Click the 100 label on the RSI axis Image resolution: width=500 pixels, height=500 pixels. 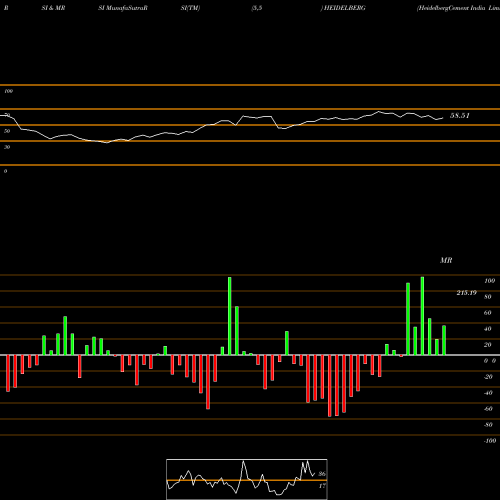[9, 91]
